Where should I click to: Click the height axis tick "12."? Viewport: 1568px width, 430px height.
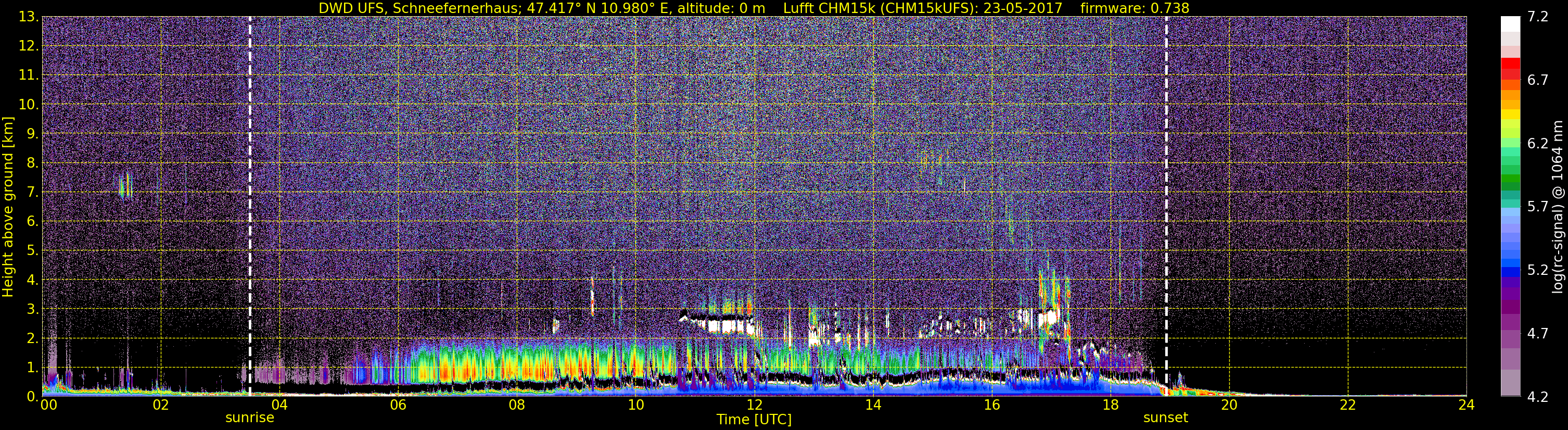[x=28, y=46]
